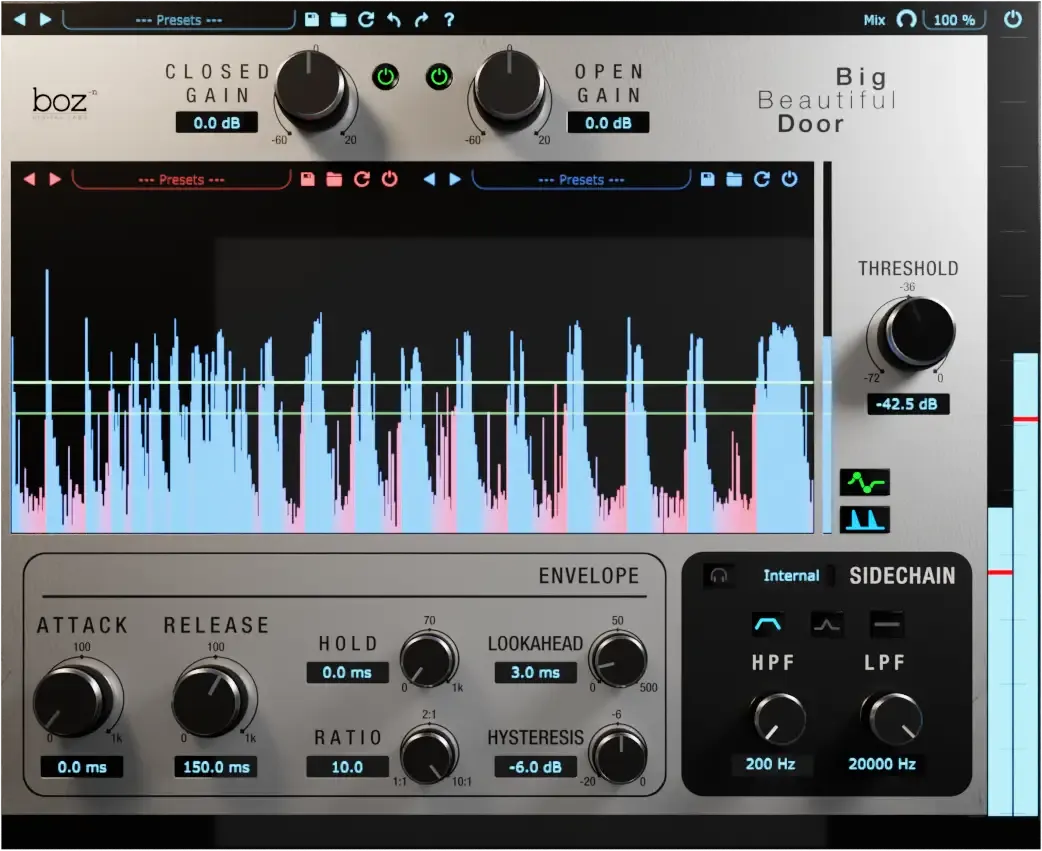1042x851 pixels.
Task: Click the Release 150.0 ms value
Action: tap(216, 767)
